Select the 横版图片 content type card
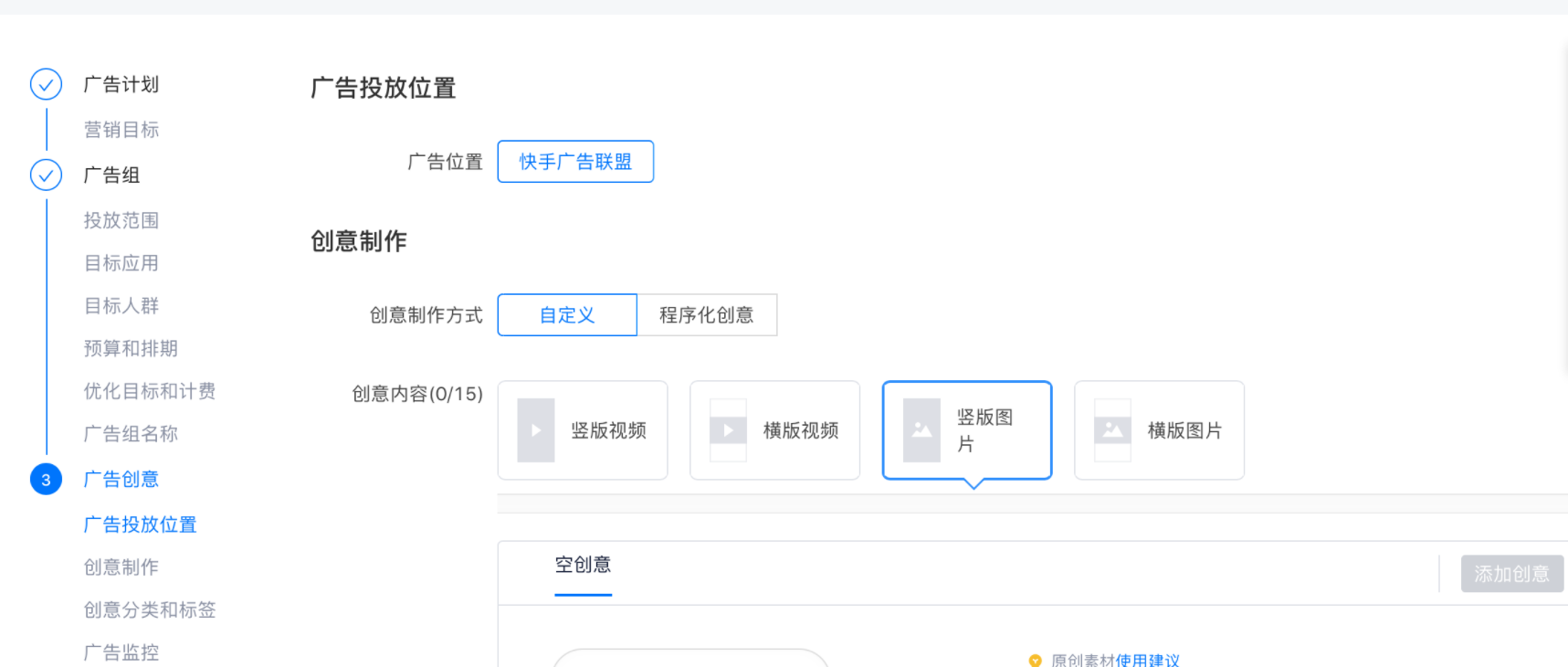The width and height of the screenshot is (1568, 667). (x=1160, y=430)
